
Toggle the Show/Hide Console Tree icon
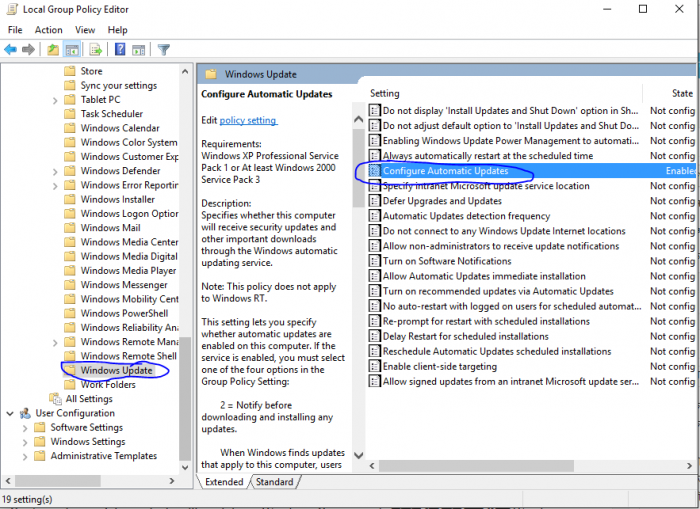72,50
